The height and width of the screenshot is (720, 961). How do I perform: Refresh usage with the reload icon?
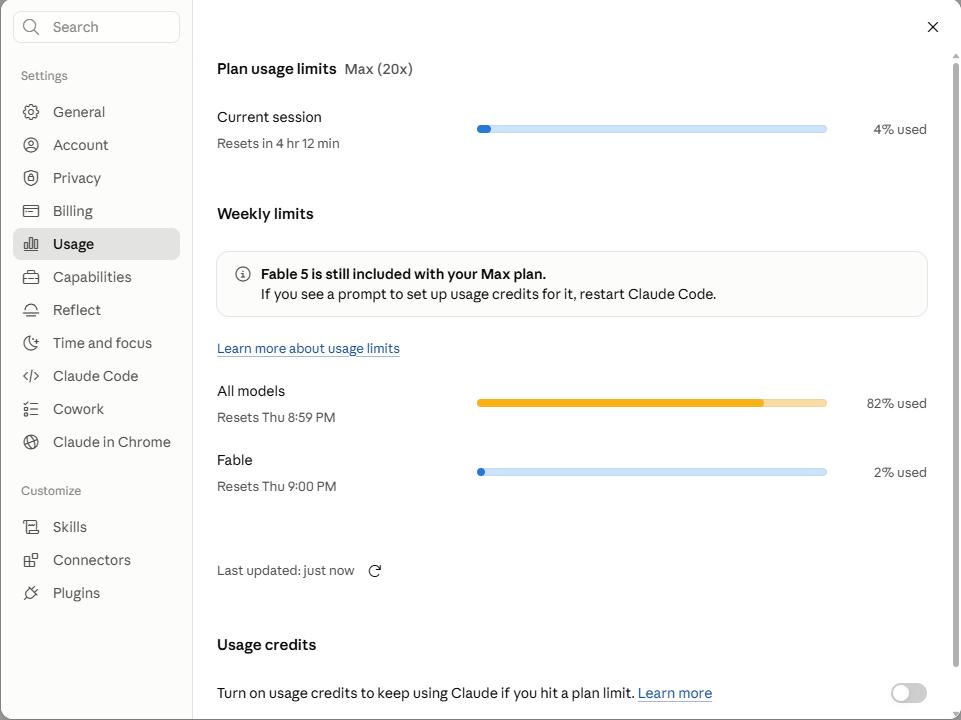[374, 571]
